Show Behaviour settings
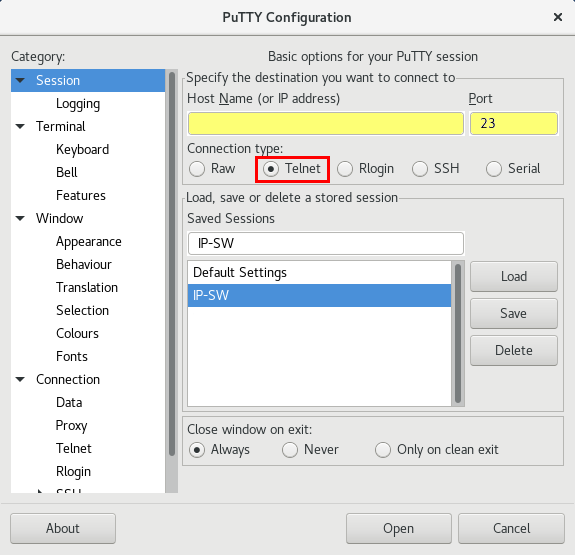The image size is (575, 555). click(84, 264)
